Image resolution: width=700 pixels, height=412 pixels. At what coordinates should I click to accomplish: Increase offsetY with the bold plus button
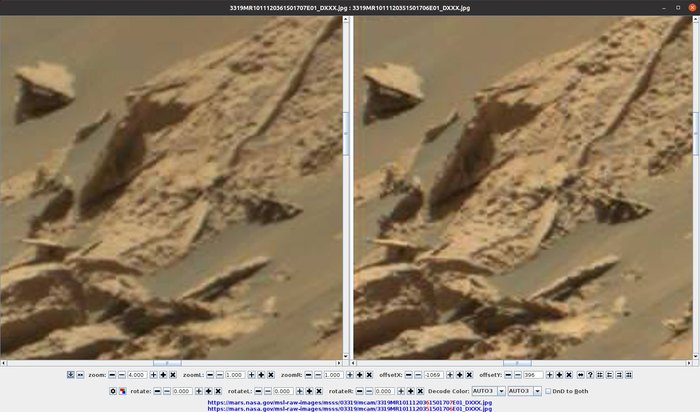pos(559,375)
